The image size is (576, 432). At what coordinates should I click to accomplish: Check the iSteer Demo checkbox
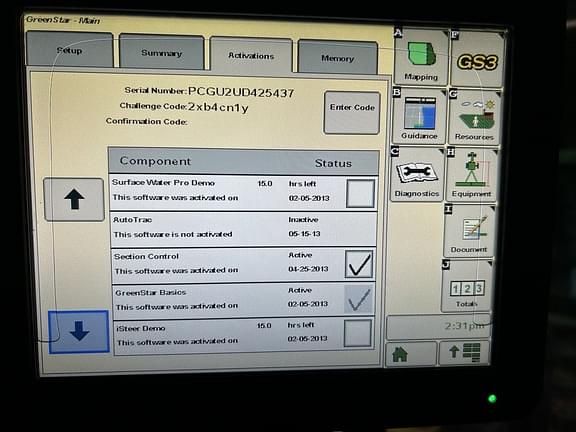point(357,333)
